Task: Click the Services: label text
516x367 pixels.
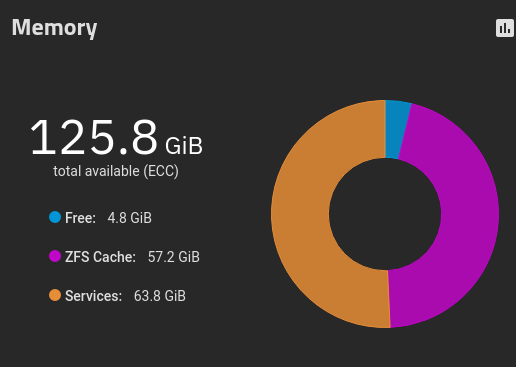Action: pos(93,296)
